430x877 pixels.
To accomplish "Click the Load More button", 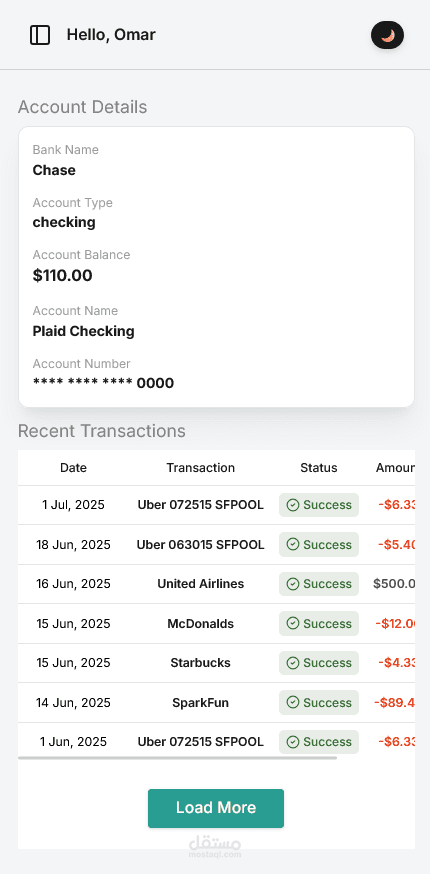I will tap(216, 808).
